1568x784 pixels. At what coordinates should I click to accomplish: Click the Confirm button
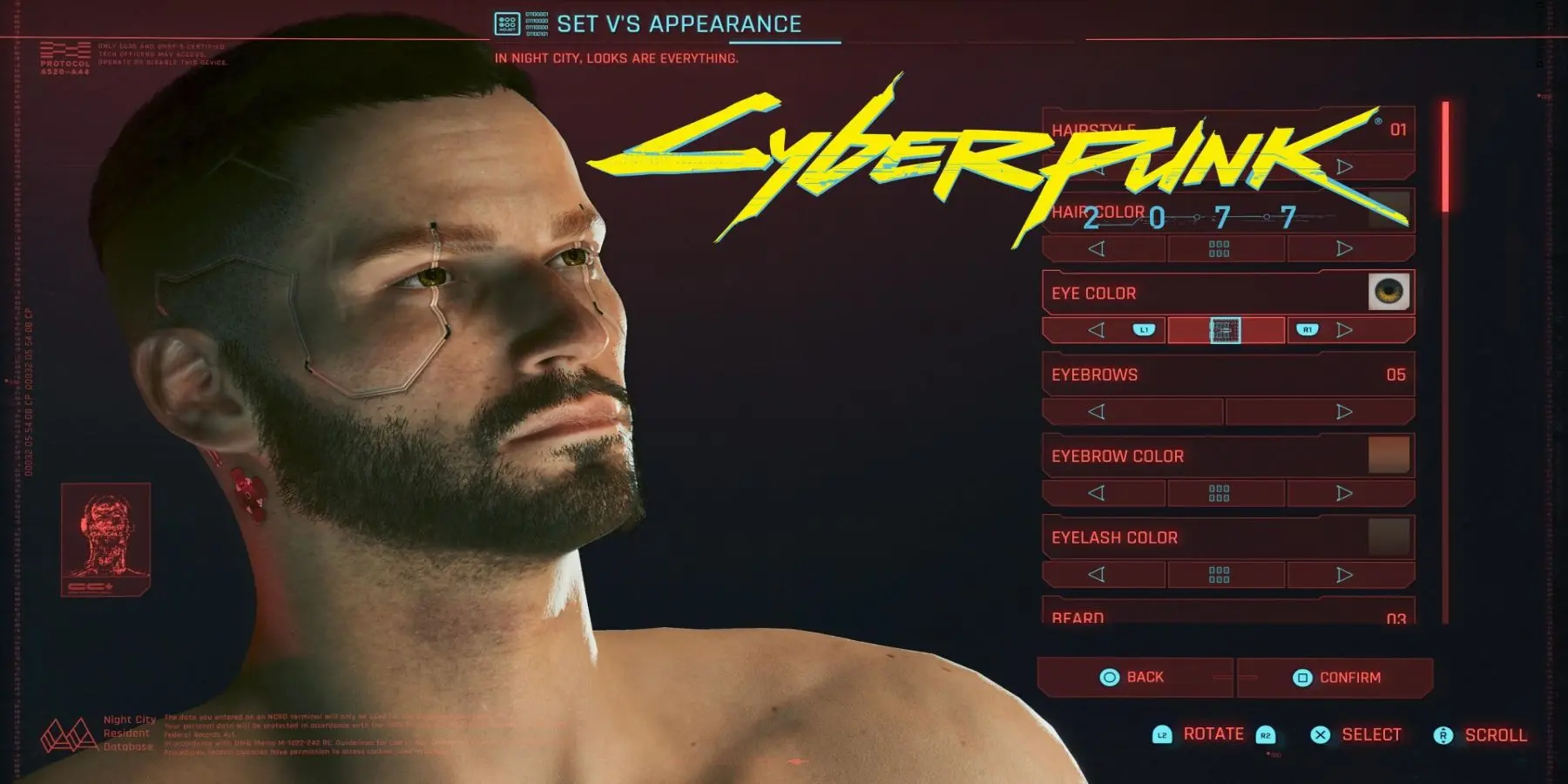(1335, 677)
